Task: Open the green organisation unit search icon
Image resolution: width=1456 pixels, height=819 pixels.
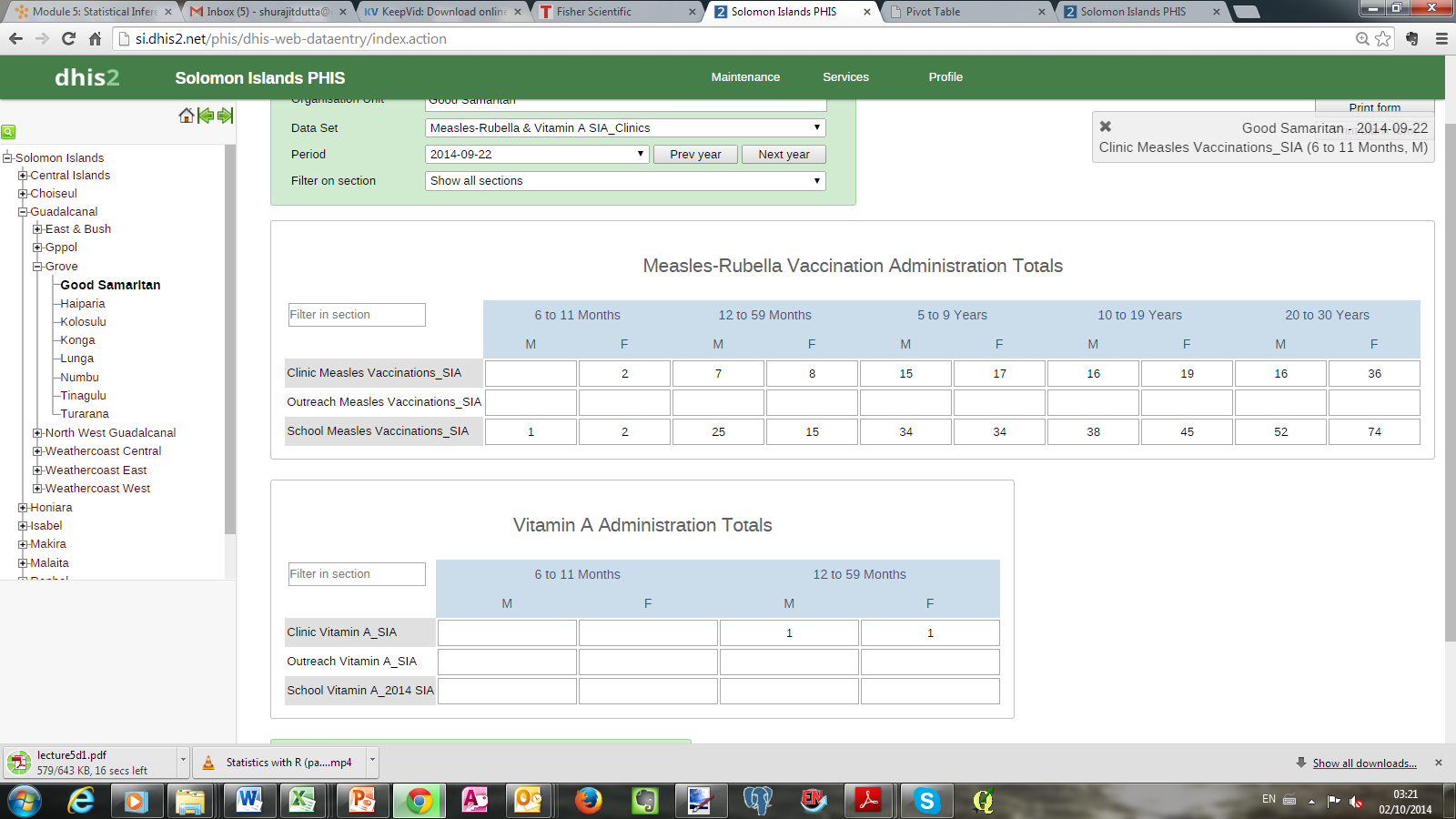Action: [x=8, y=132]
